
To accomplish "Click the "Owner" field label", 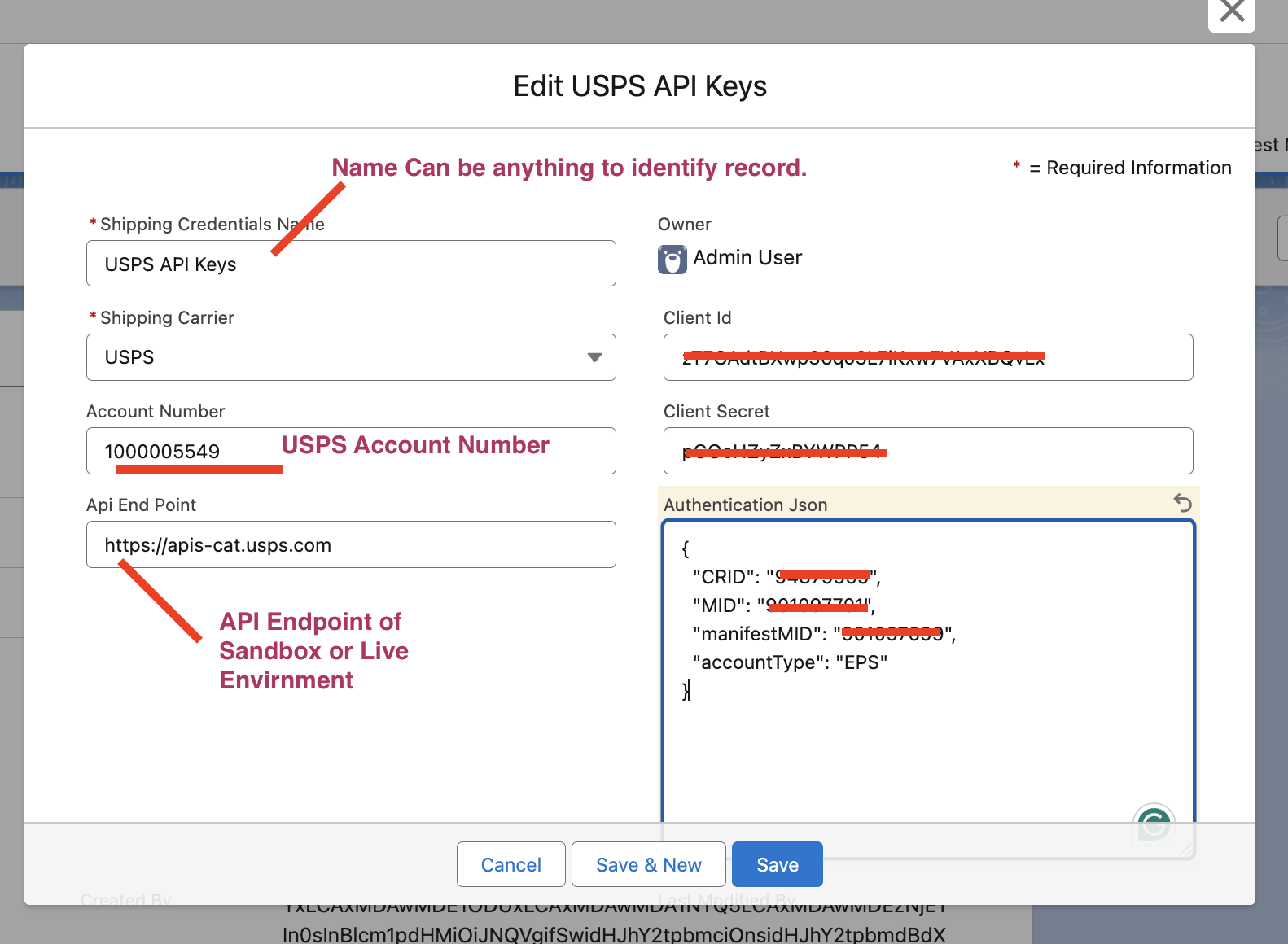I will coord(685,225).
